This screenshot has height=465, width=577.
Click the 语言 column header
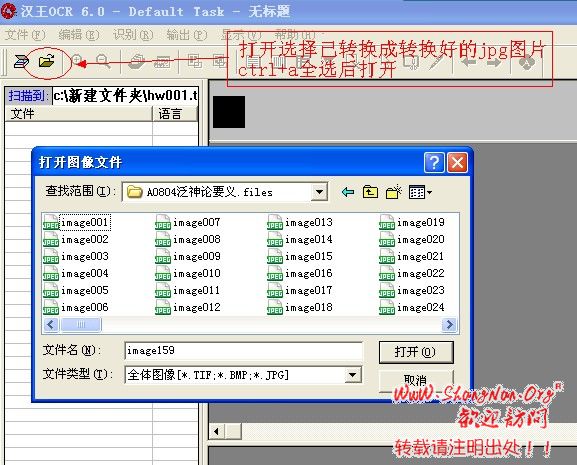pyautogui.click(x=175, y=114)
